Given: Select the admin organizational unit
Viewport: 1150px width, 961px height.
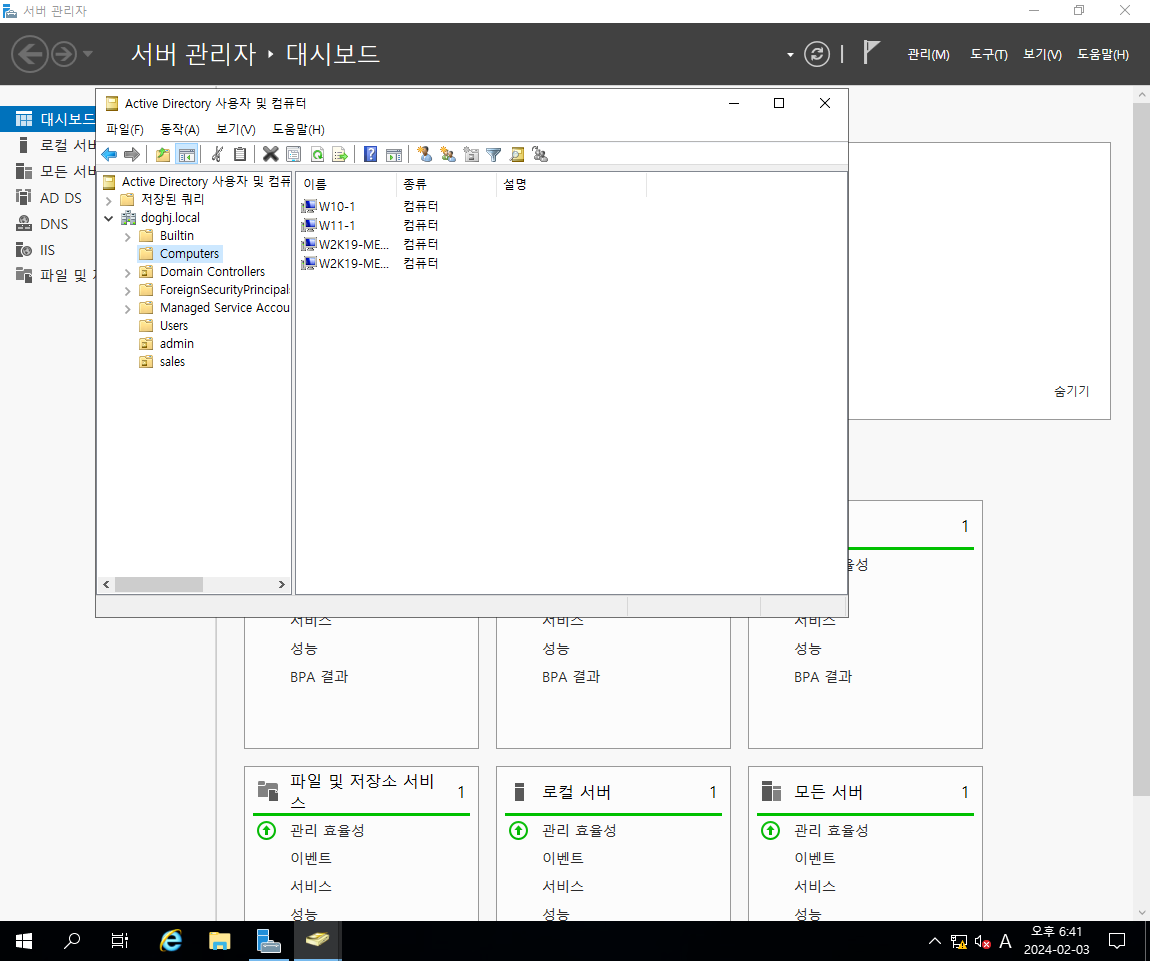Looking at the screenshot, I should (177, 344).
